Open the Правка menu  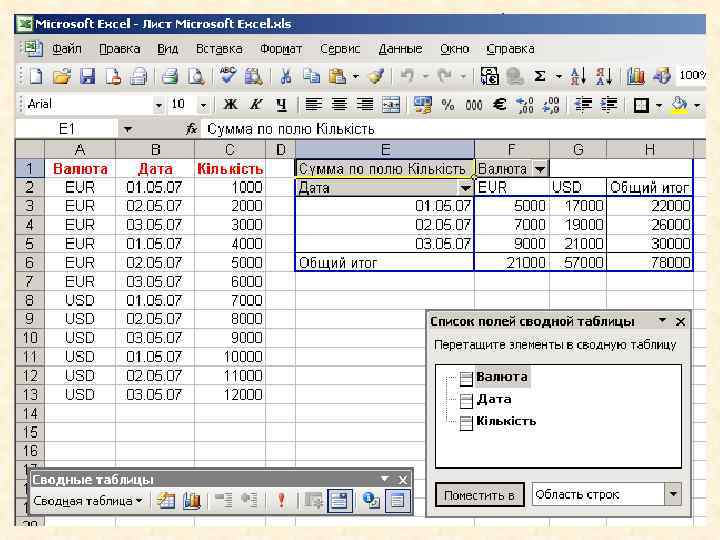click(x=119, y=49)
